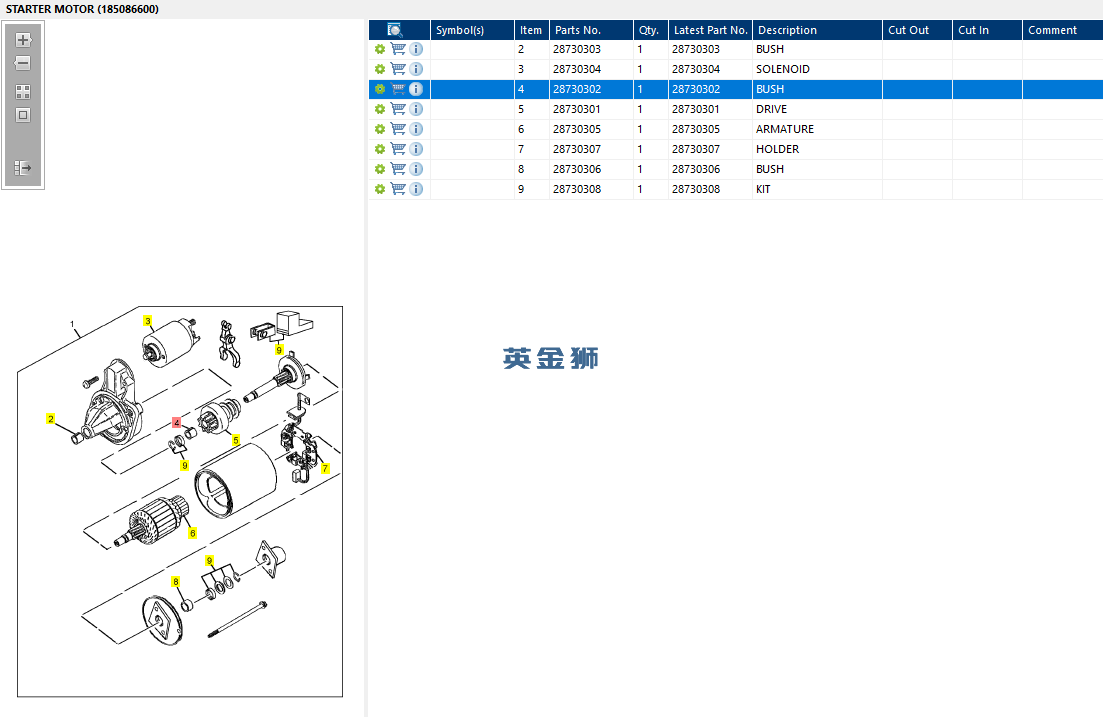Screen dimensions: 1103x717
Task: Click parts number 28730306 cell
Action: (x=592, y=169)
